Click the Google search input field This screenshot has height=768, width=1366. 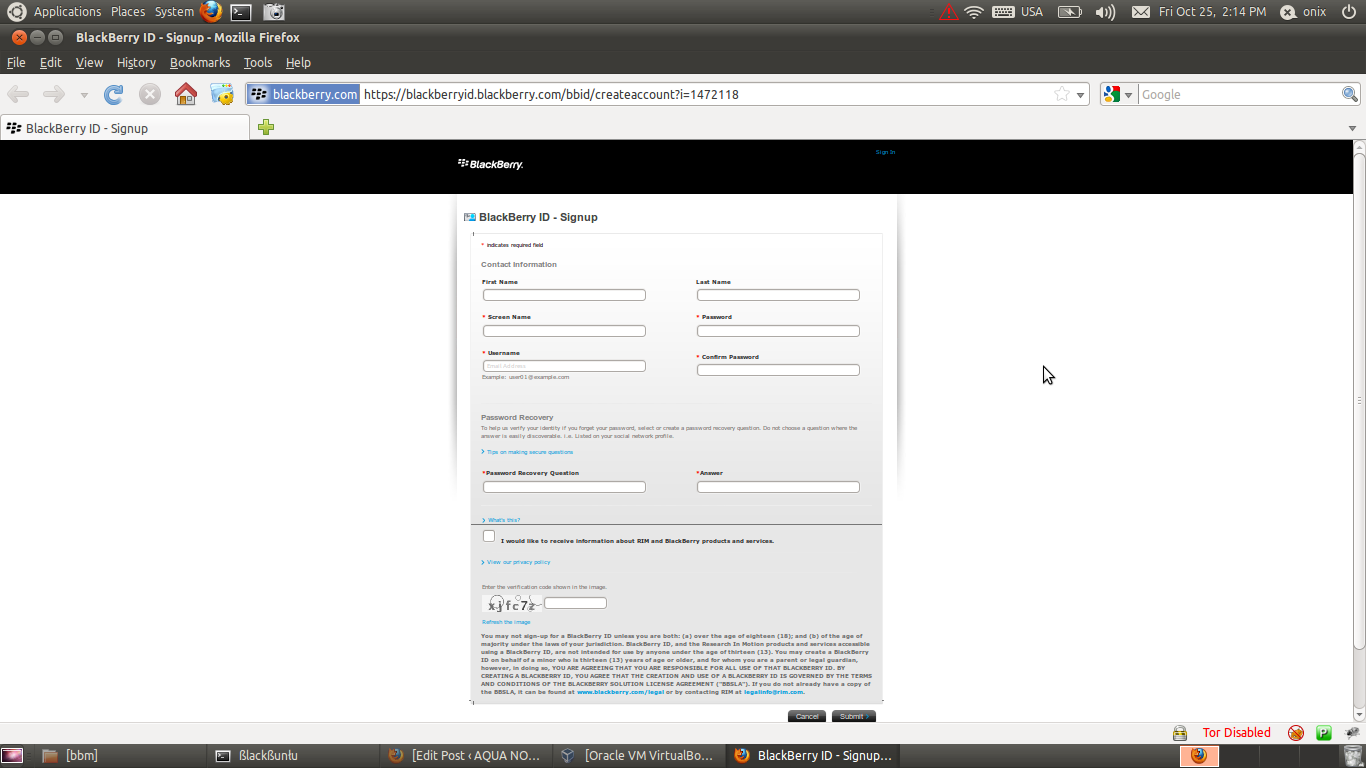[1239, 94]
